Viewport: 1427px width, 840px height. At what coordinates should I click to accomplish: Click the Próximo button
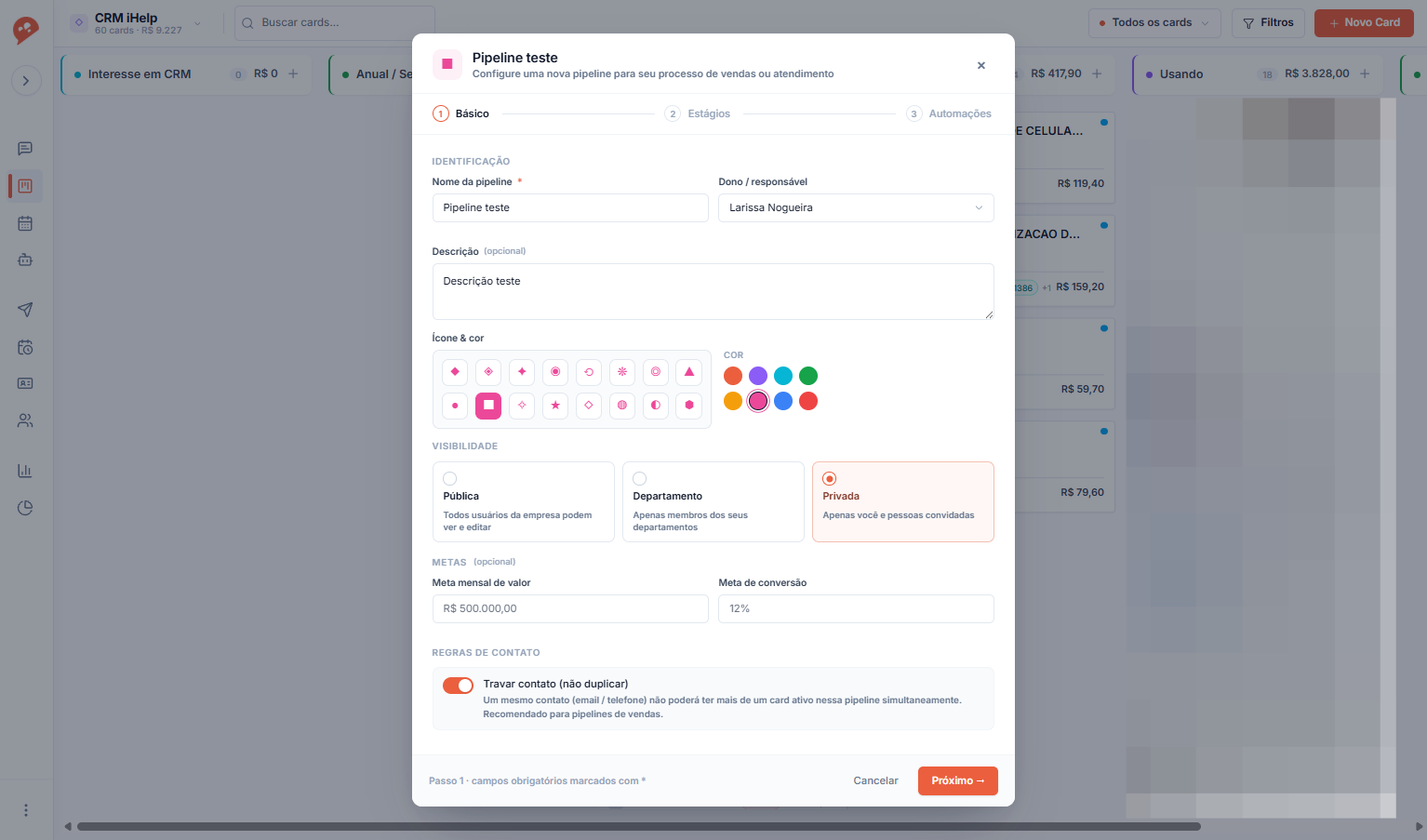958,781
